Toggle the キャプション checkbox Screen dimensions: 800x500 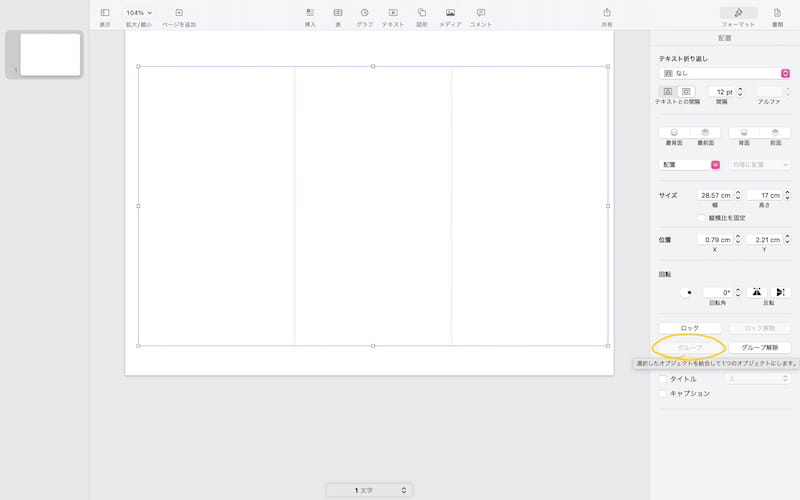[x=662, y=394]
